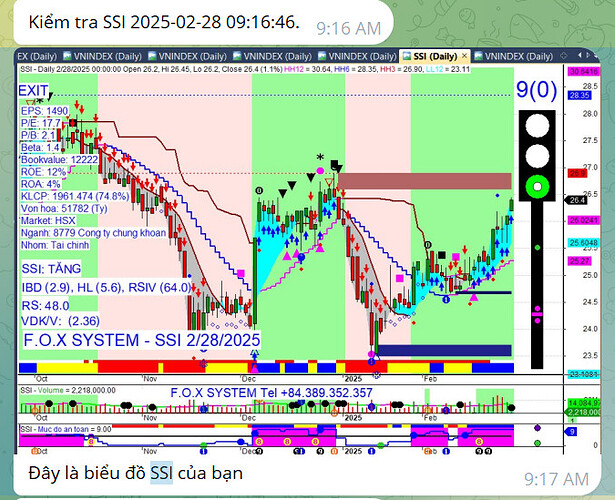This screenshot has width=615, height=500.
Task: Click the magenta marker on the black pole
Action: click(537, 315)
